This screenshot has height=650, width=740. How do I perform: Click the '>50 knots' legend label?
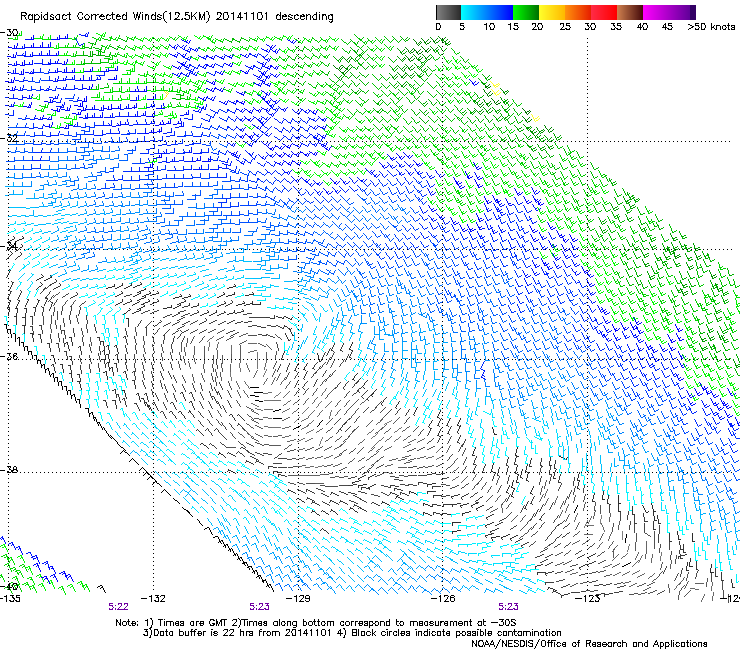point(711,27)
